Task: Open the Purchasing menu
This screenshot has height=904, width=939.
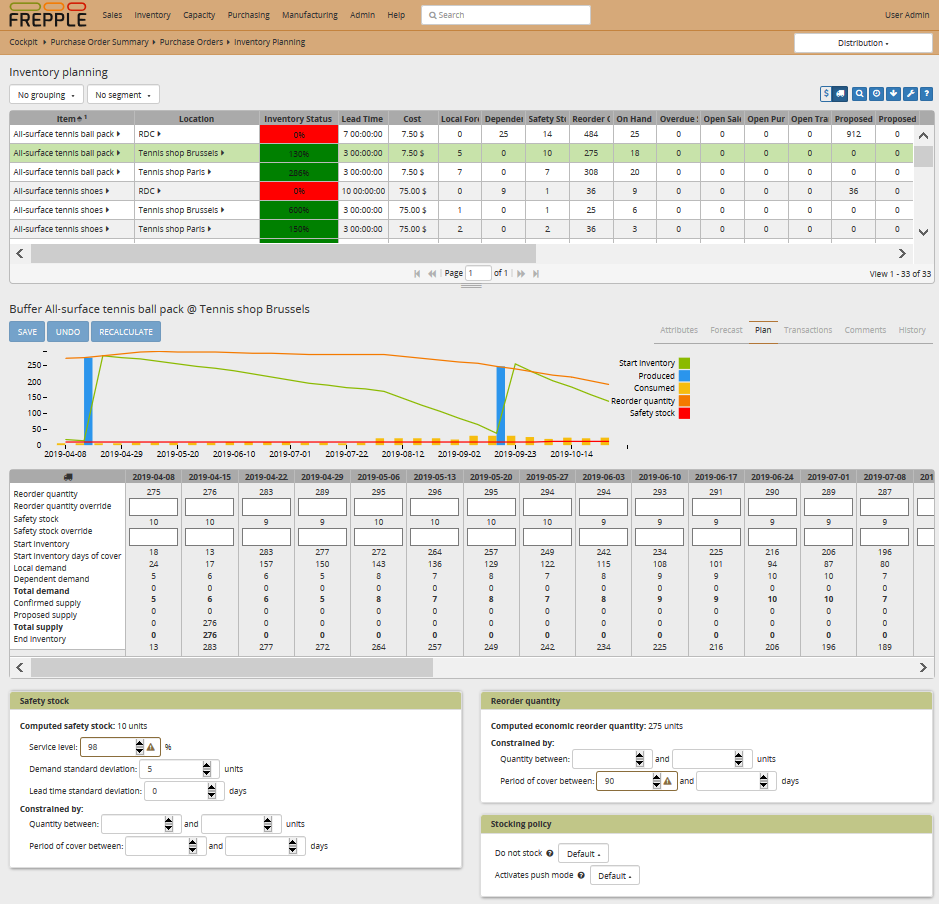Action: tap(248, 16)
